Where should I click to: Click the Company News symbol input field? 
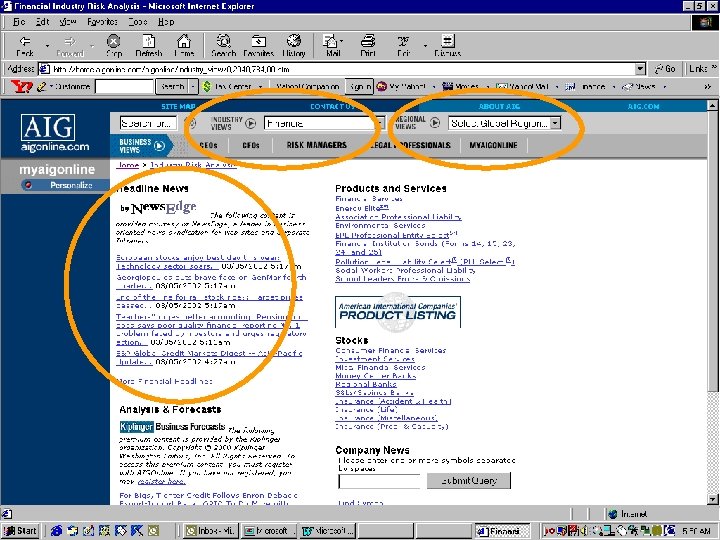point(379,481)
